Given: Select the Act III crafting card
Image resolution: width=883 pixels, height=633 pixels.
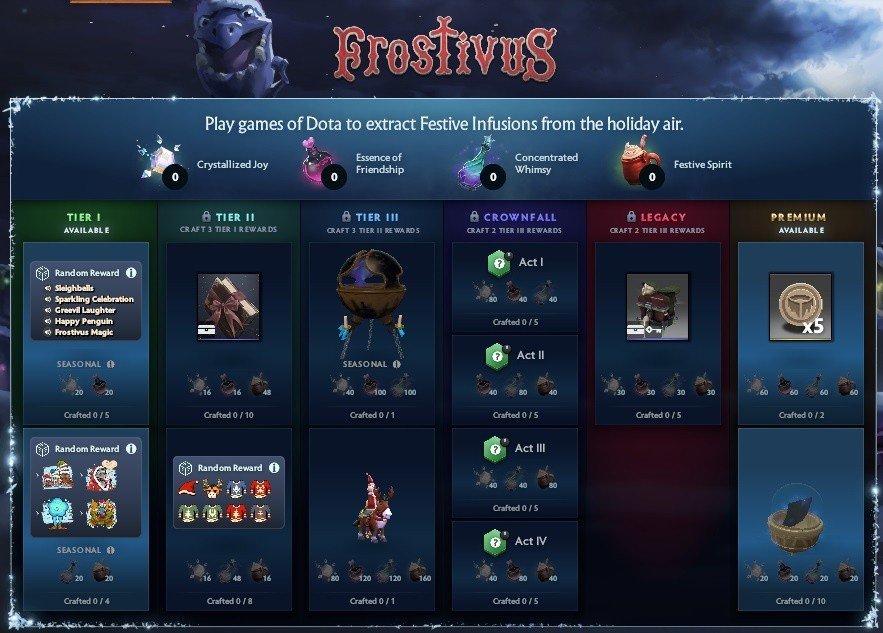Looking at the screenshot, I should tap(515, 472).
